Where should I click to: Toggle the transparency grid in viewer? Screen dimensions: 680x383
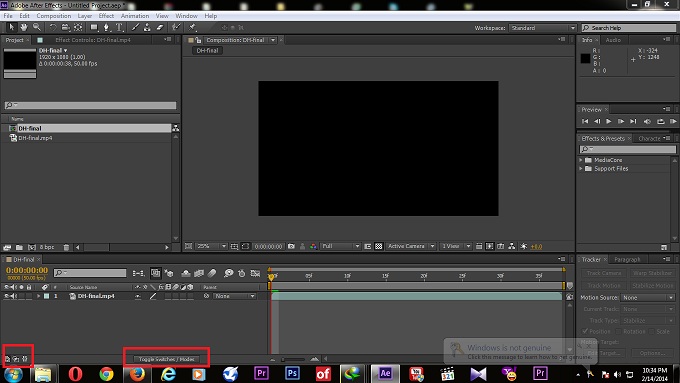379,246
